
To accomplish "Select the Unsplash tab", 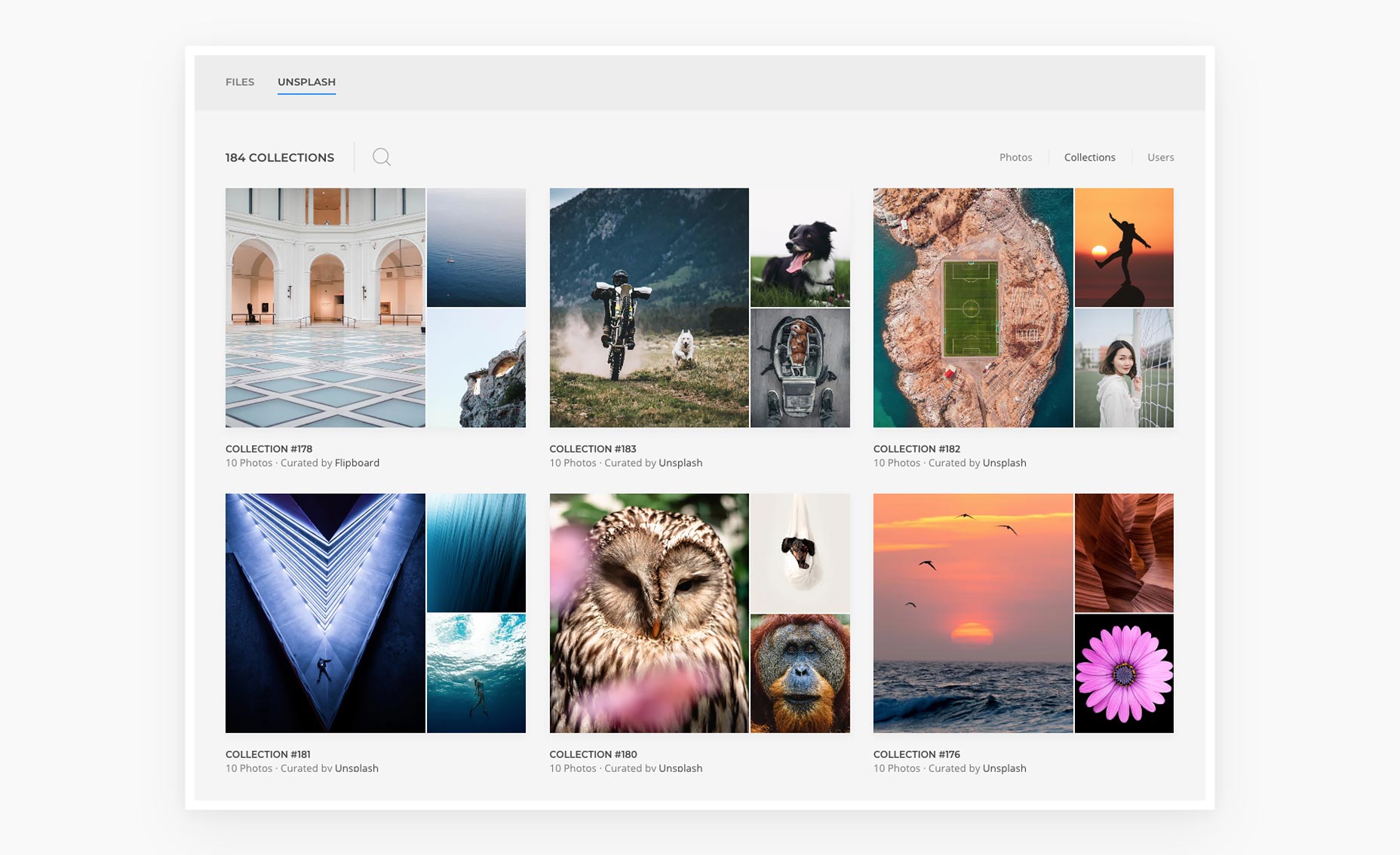I will point(306,82).
